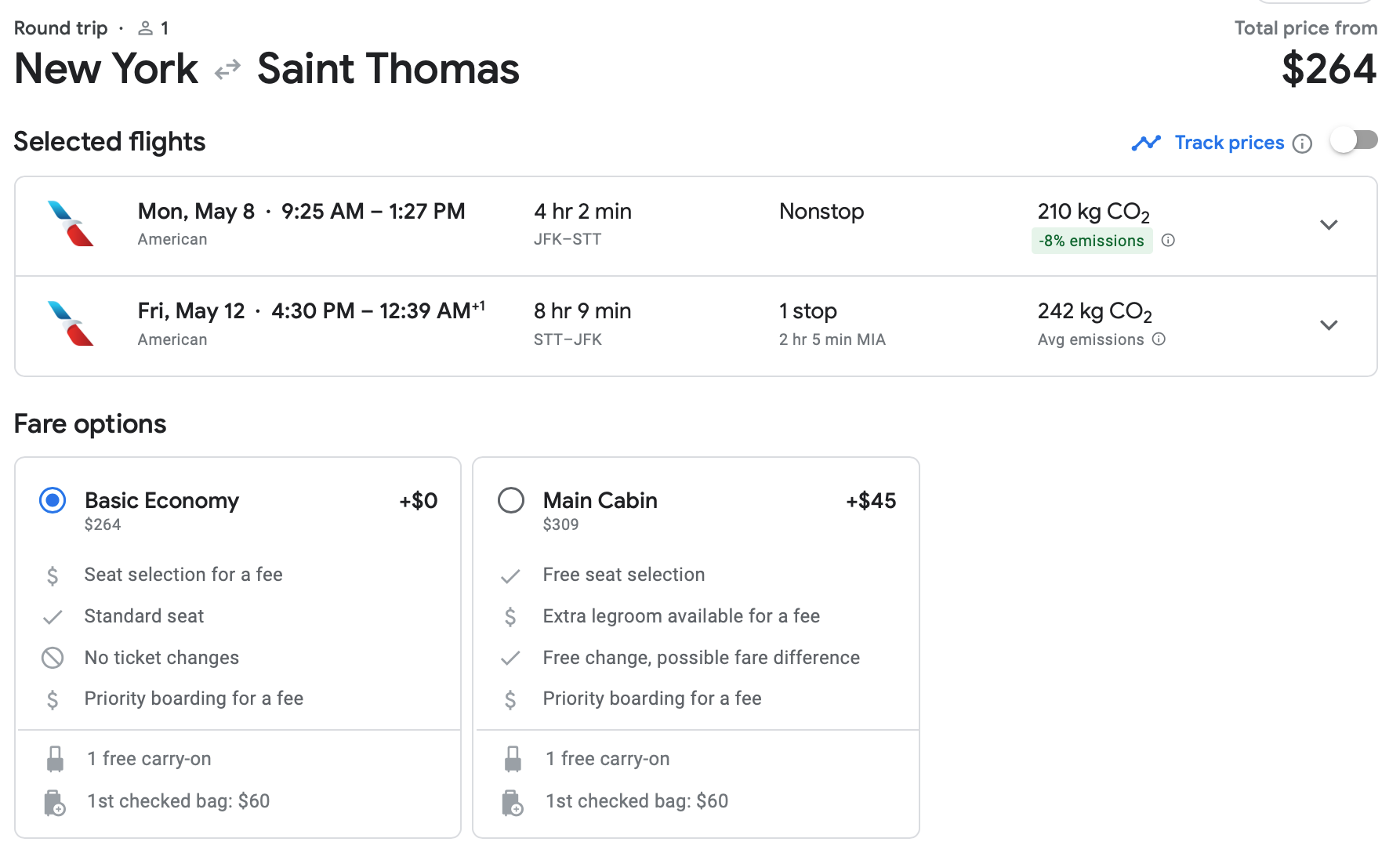The image size is (1400, 842).
Task: Click American Airlines logo on May 12 flight
Action: [71, 324]
